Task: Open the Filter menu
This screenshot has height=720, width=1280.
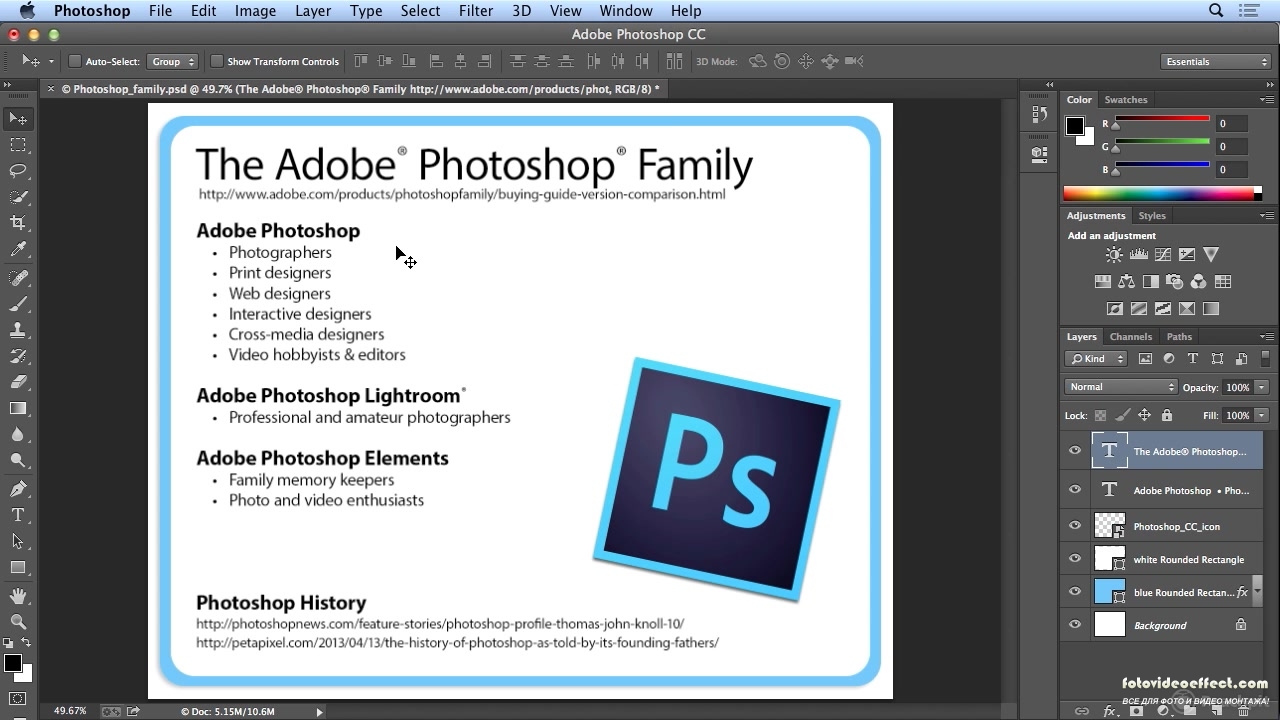Action: [x=476, y=11]
